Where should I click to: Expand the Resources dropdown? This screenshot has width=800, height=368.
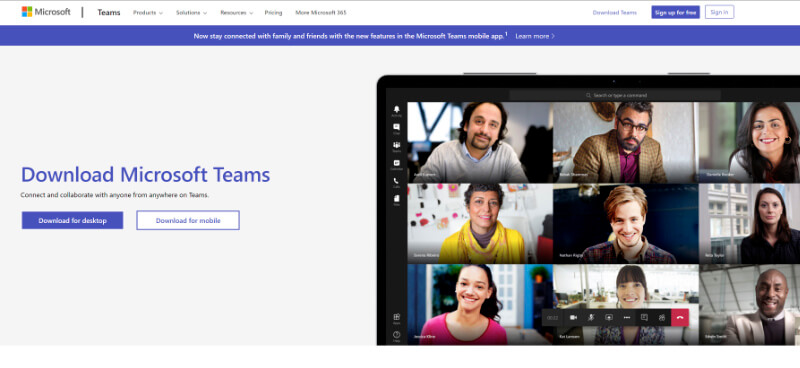click(237, 13)
